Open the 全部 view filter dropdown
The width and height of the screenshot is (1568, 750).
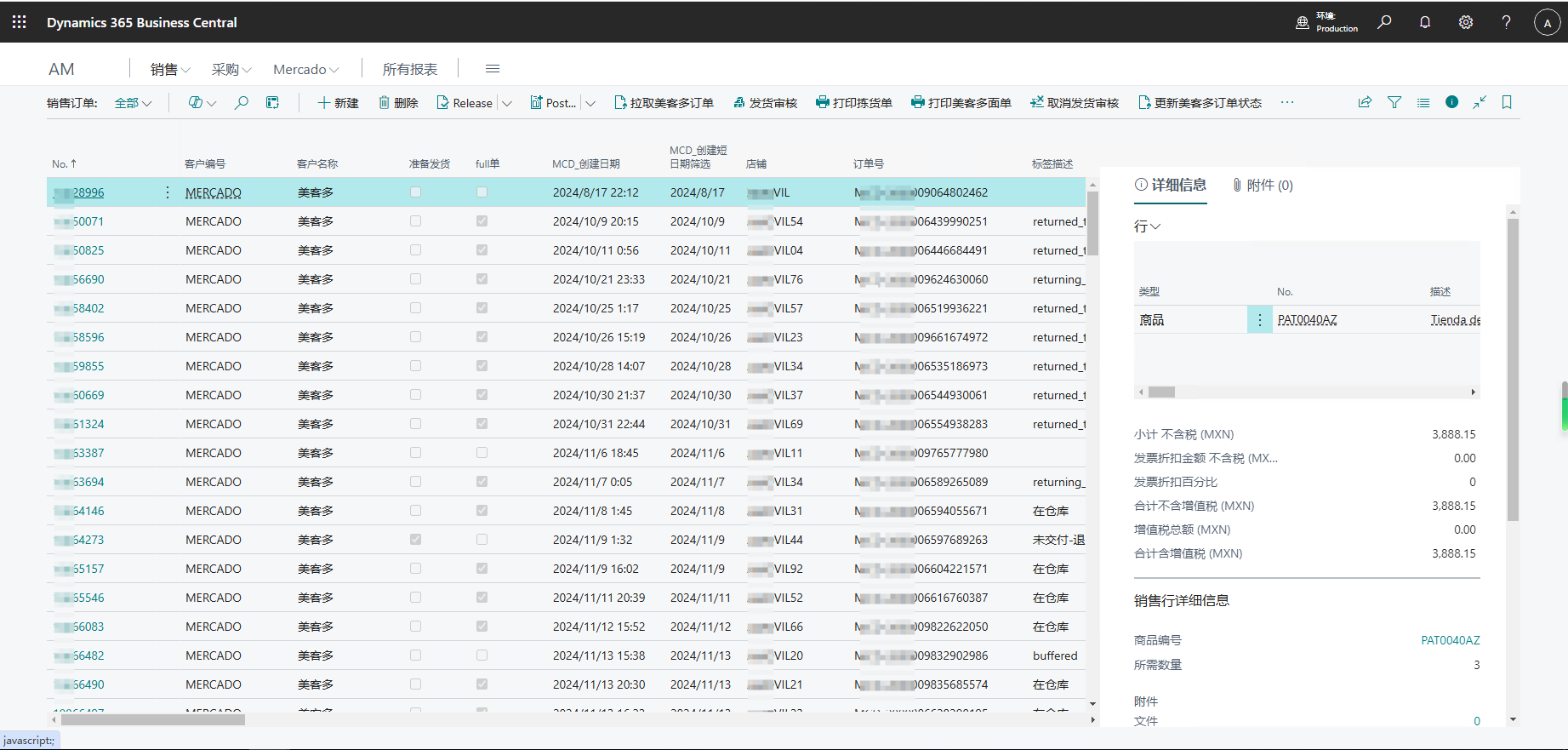tap(133, 103)
